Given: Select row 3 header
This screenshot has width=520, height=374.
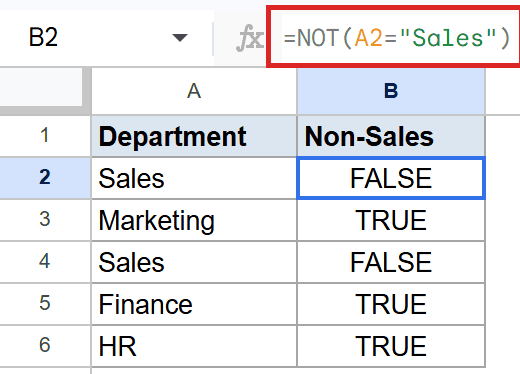Looking at the screenshot, I should tap(45, 220).
